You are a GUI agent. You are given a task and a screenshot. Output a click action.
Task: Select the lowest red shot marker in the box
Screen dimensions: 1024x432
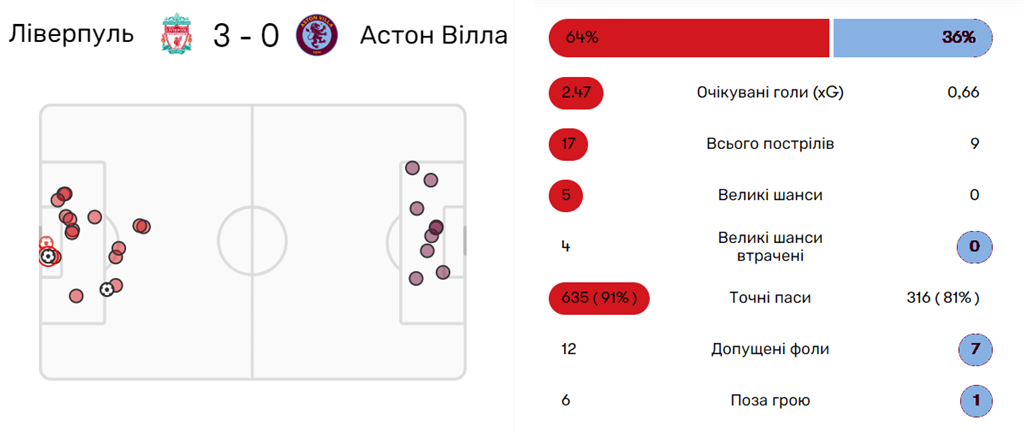point(76,295)
